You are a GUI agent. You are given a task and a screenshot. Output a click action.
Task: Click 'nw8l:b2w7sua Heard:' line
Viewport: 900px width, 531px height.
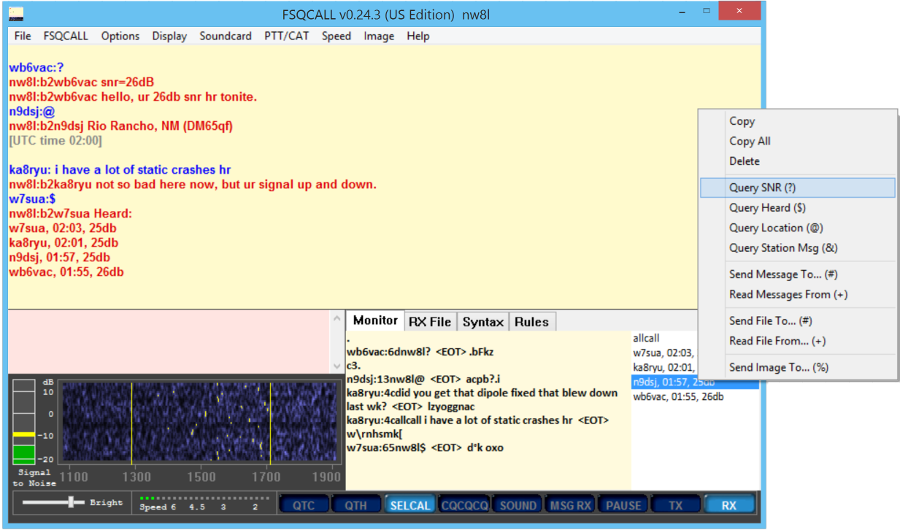coord(70,214)
